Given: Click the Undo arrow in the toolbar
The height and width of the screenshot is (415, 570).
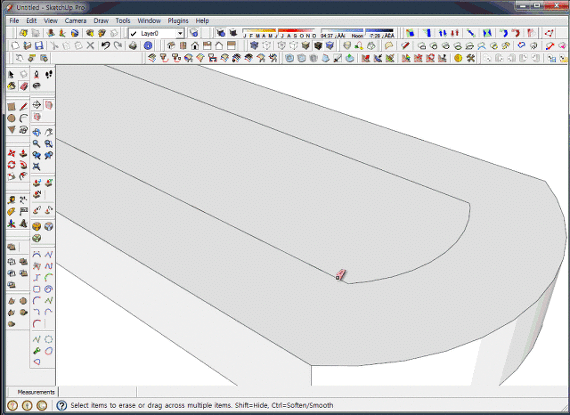Looking at the screenshot, I should [x=105, y=46].
